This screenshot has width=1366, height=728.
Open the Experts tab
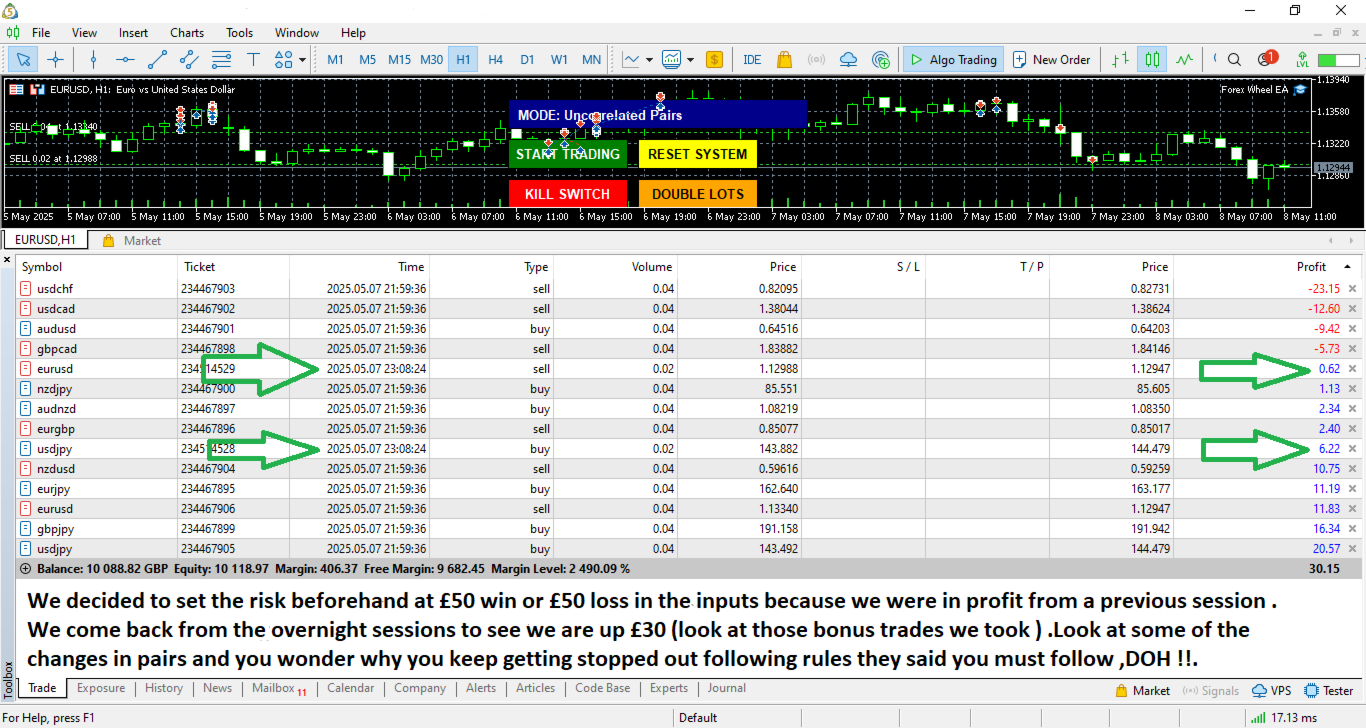click(x=669, y=688)
